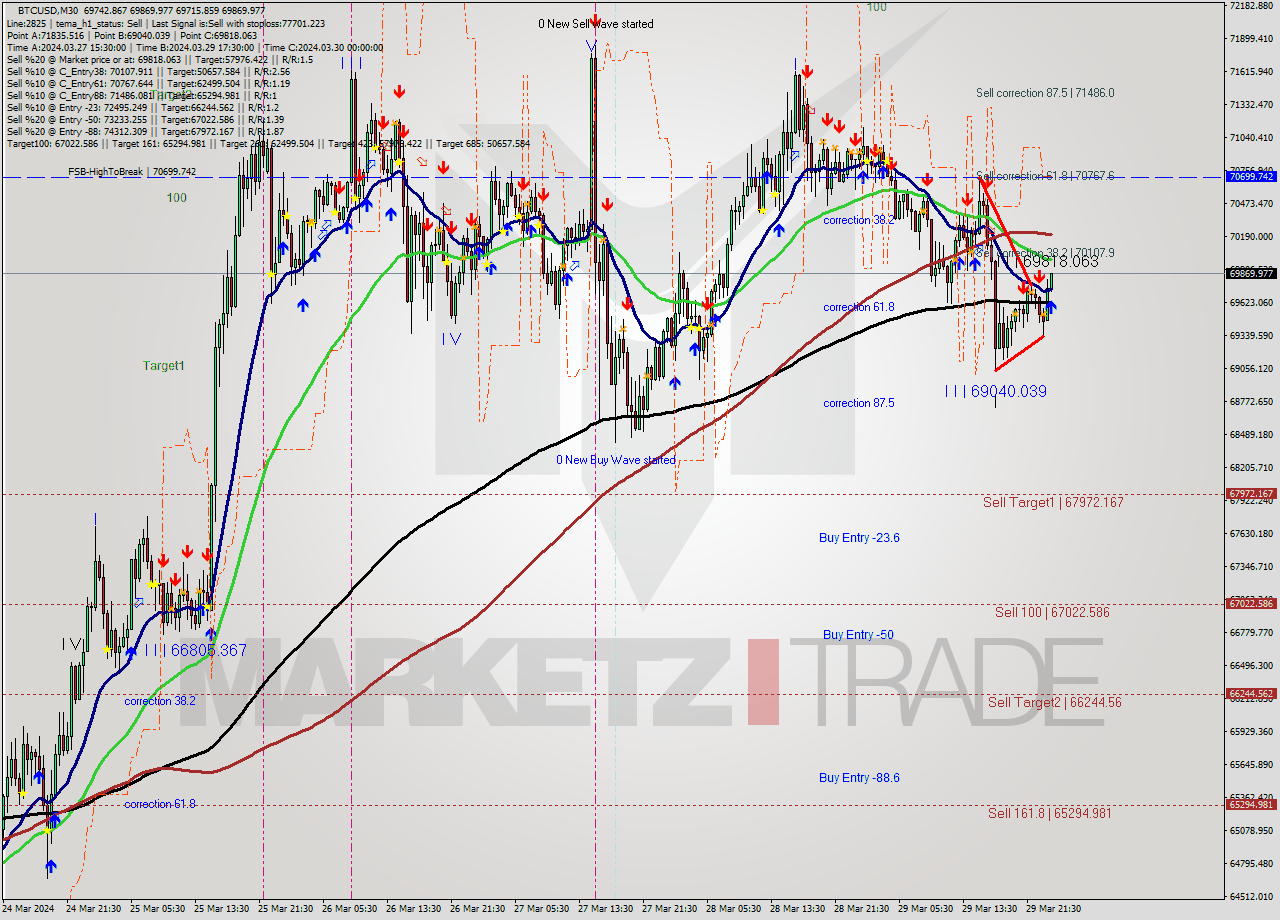The height and width of the screenshot is (920, 1280).
Task: Click the green 'Target1' label
Action: (x=163, y=366)
